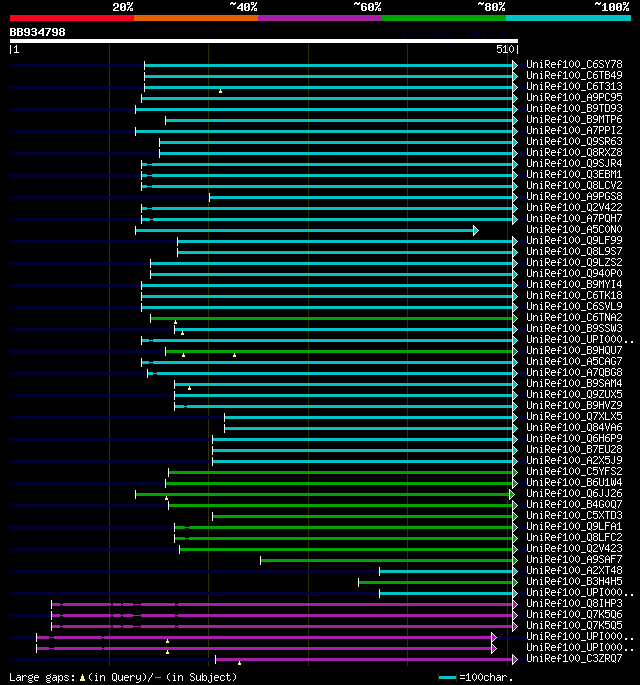
Task: Select the UniRef100_Q2V422 label
Action: click(x=574, y=207)
